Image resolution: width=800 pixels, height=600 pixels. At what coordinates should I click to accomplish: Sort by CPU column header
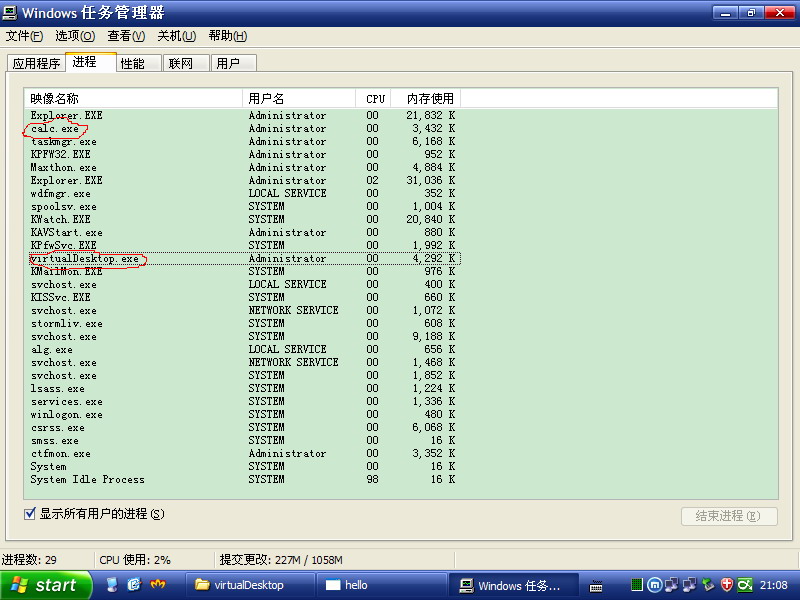pyautogui.click(x=373, y=98)
